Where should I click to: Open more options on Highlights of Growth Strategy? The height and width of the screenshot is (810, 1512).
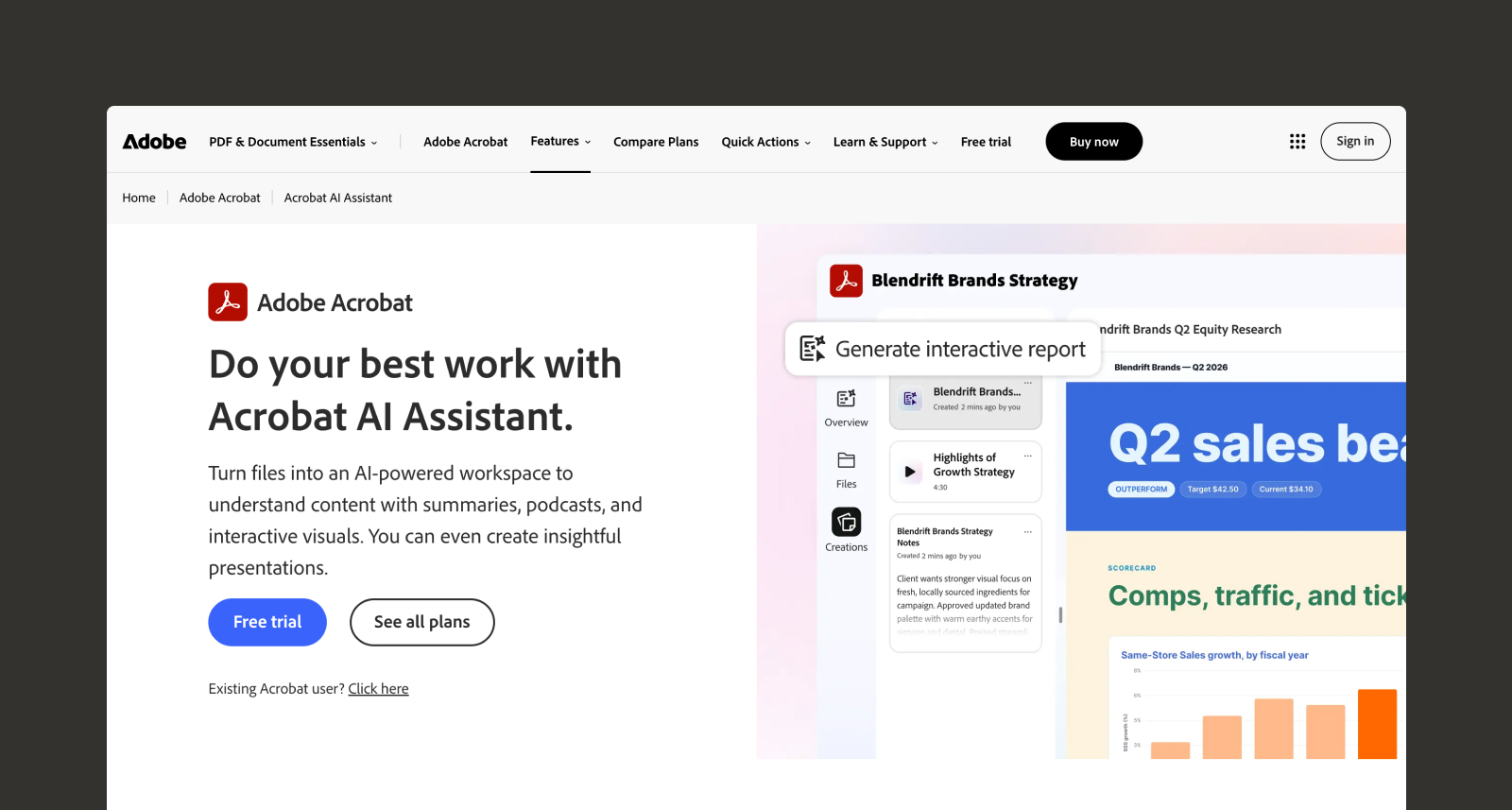tap(1028, 456)
